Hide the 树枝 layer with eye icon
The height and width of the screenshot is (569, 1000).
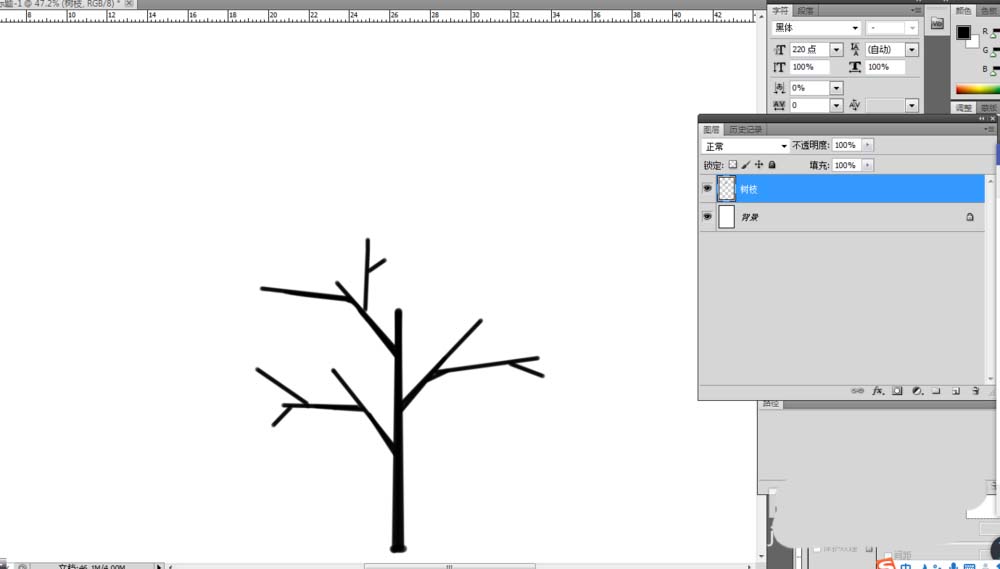tap(707, 188)
